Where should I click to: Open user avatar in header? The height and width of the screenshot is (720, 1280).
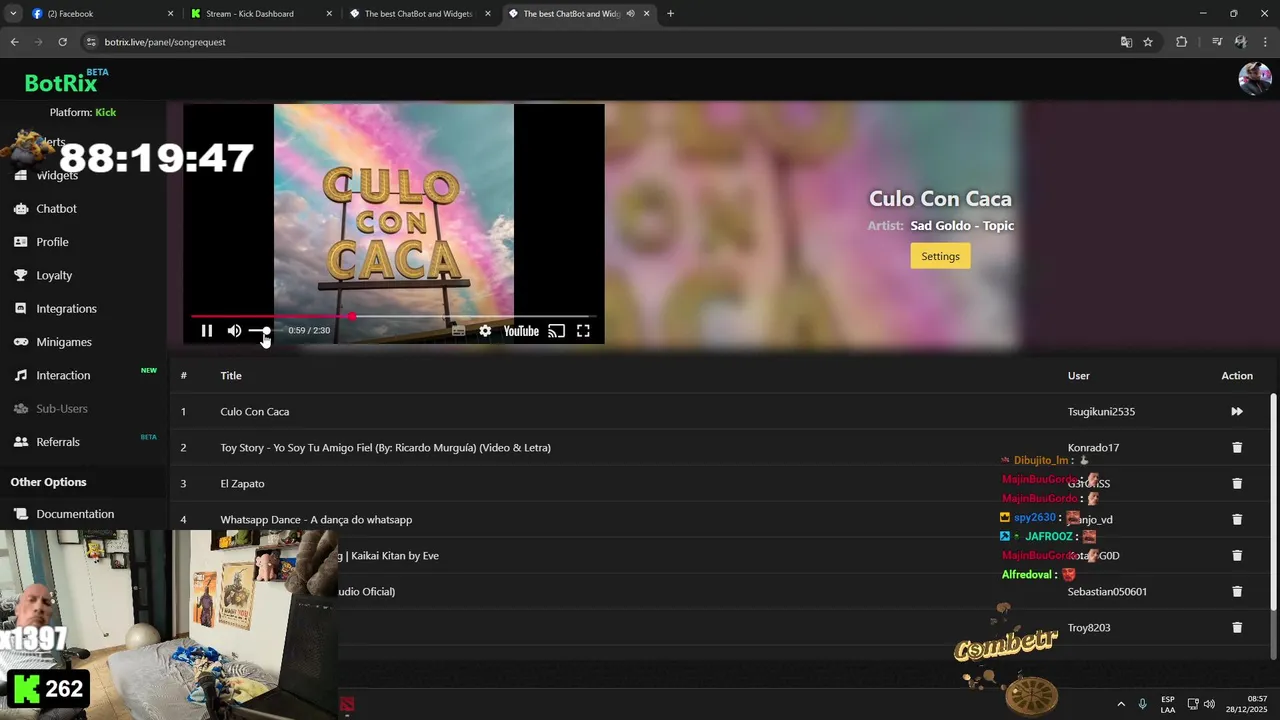[x=1254, y=79]
